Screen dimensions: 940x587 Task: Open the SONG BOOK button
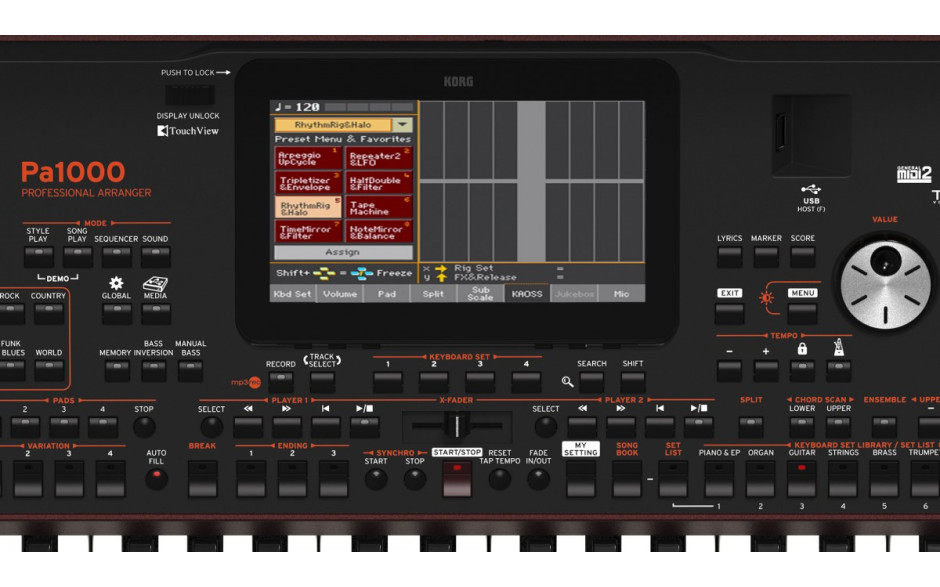[627, 478]
